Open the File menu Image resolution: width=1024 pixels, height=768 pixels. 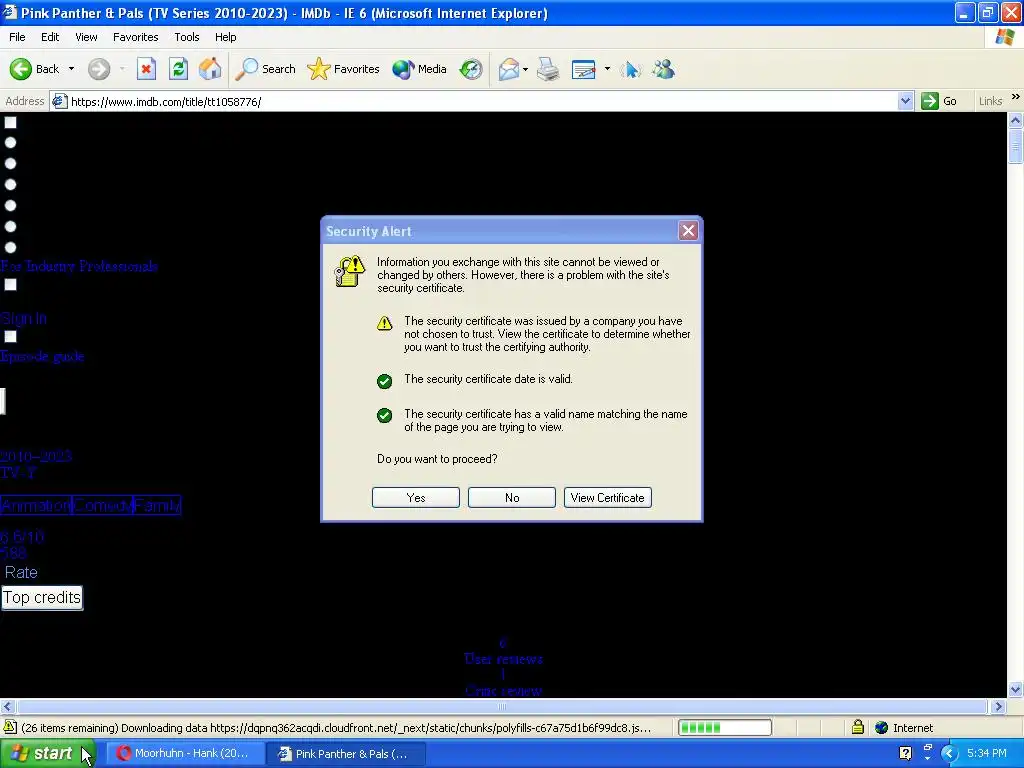pyautogui.click(x=17, y=37)
